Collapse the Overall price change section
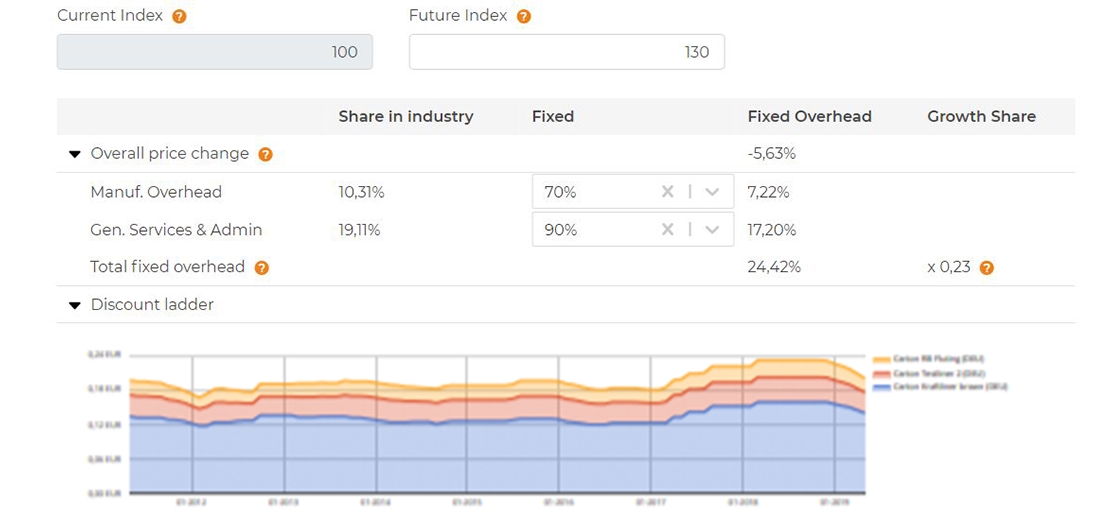 point(74,154)
